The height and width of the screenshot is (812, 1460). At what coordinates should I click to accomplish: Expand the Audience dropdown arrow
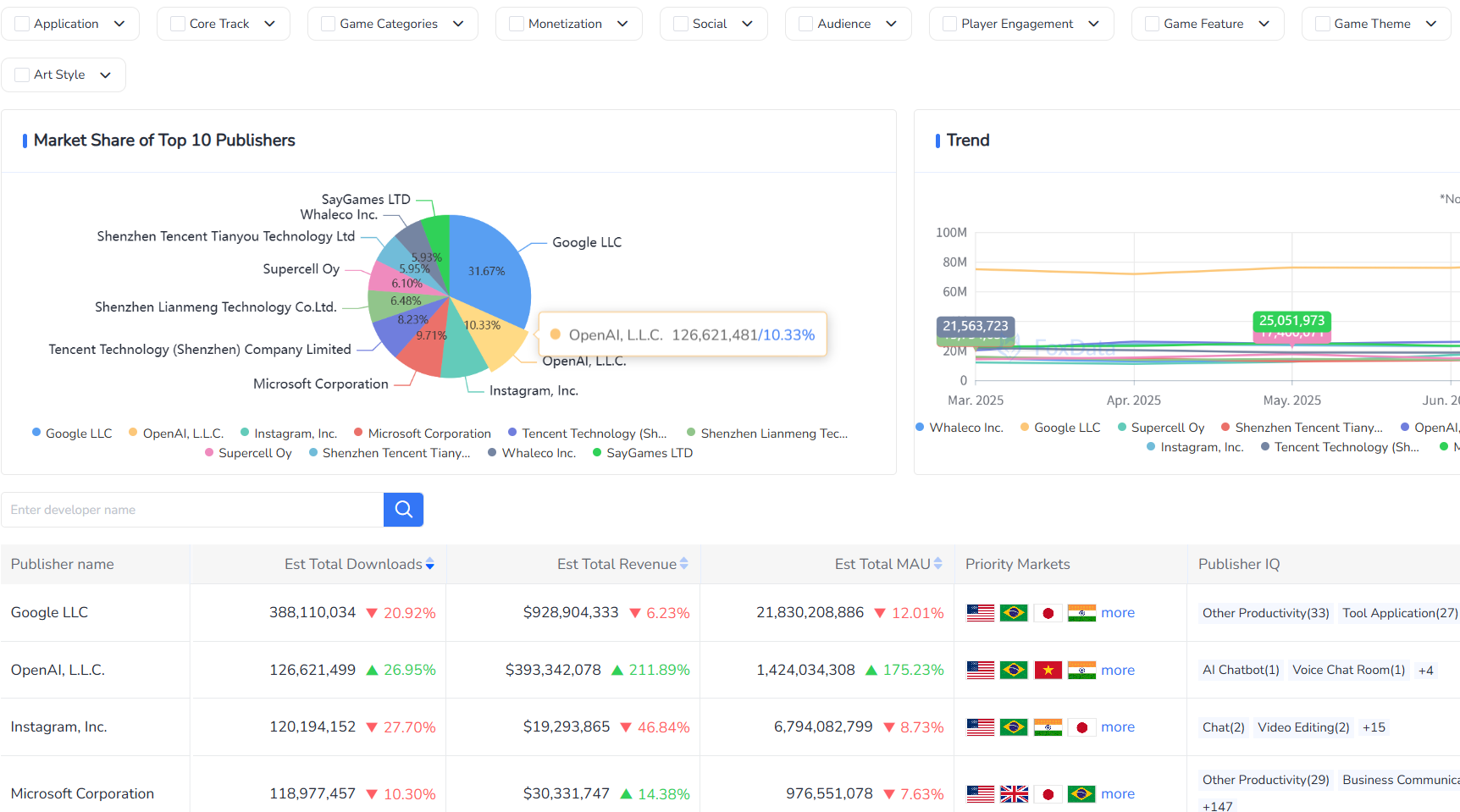(x=891, y=24)
